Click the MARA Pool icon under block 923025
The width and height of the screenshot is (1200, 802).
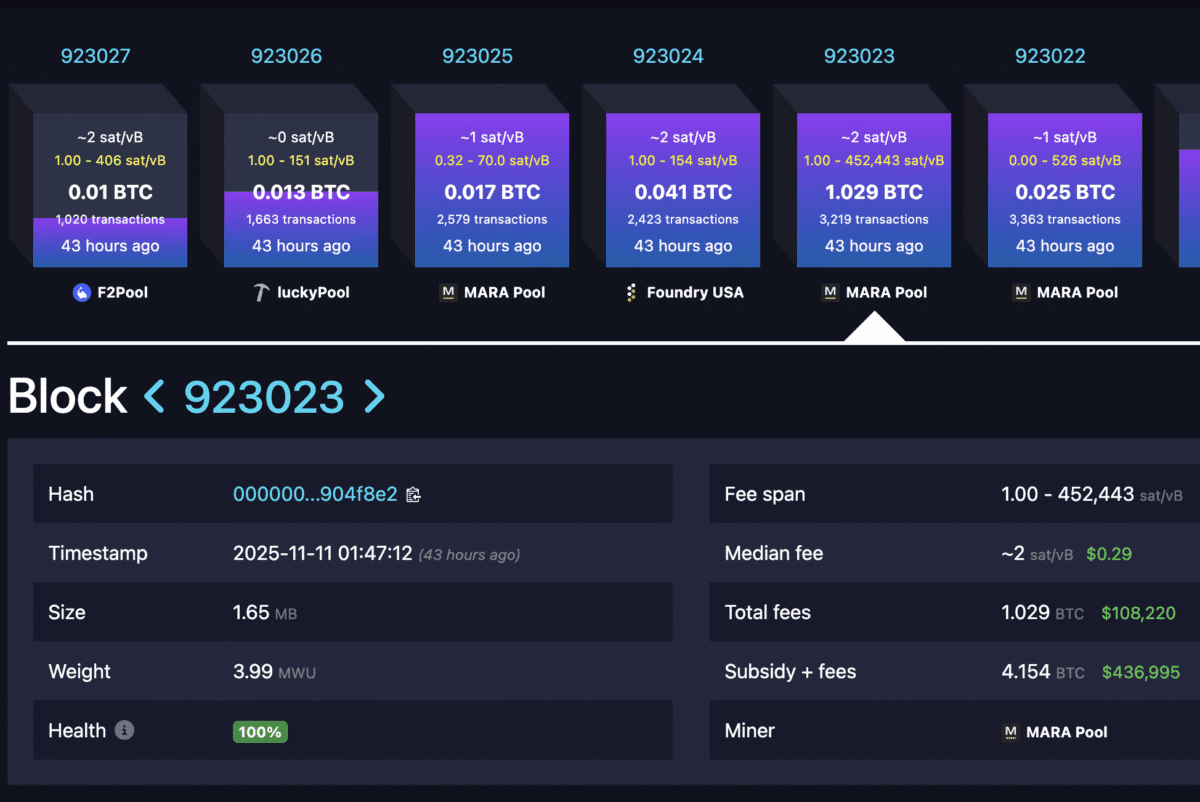point(449,292)
